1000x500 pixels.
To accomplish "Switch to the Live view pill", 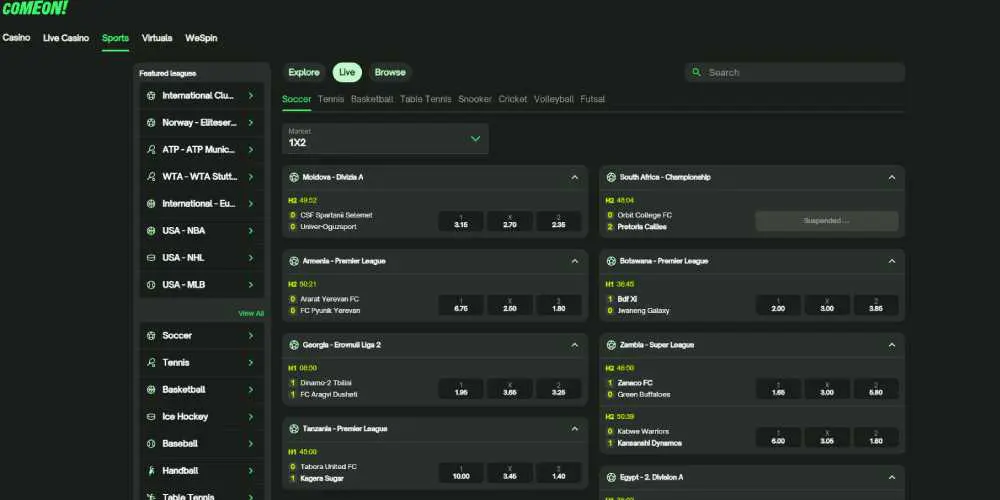I will tap(347, 72).
